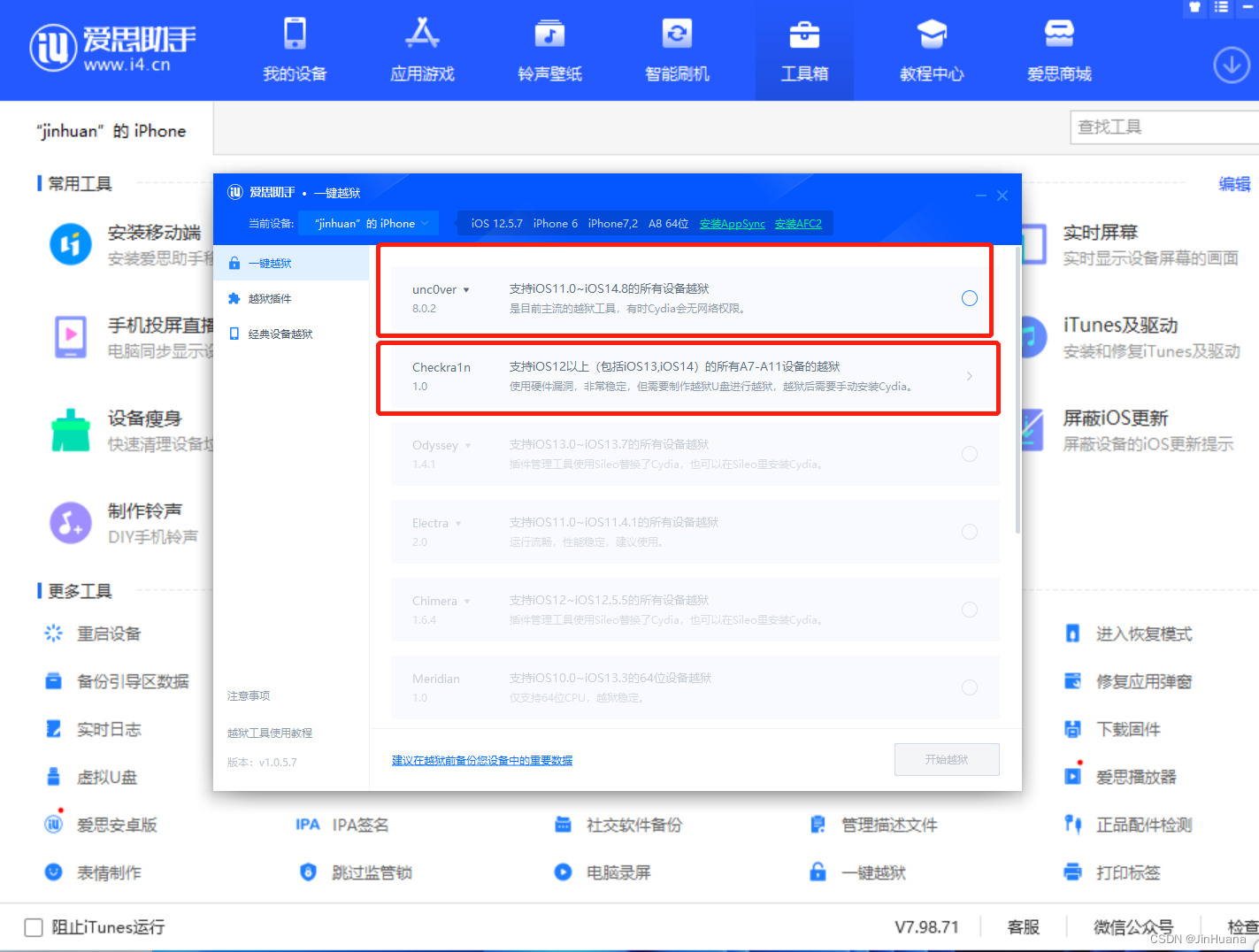Select the Electra radio button

tap(970, 532)
